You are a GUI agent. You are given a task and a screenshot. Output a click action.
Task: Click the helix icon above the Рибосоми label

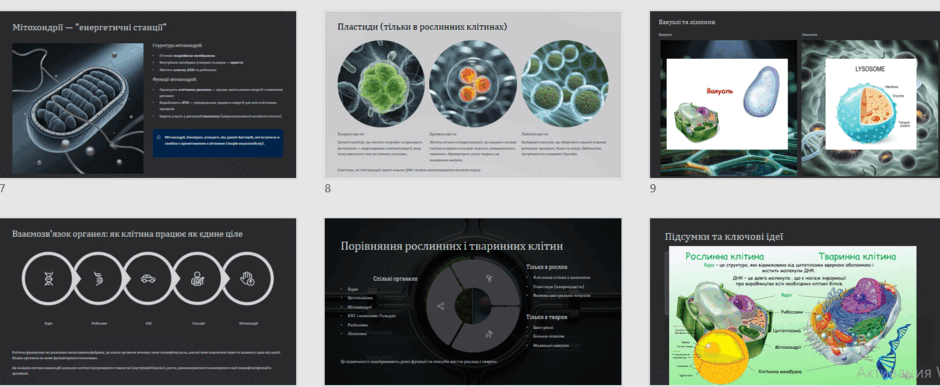click(x=98, y=279)
